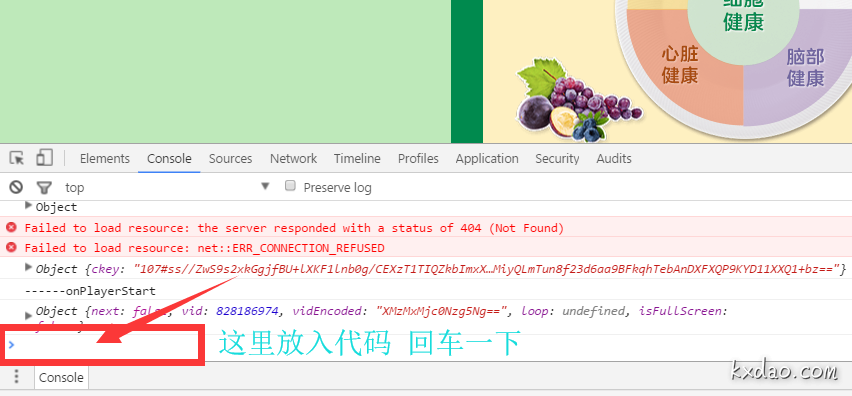Switch to the Console tab

[x=169, y=159]
